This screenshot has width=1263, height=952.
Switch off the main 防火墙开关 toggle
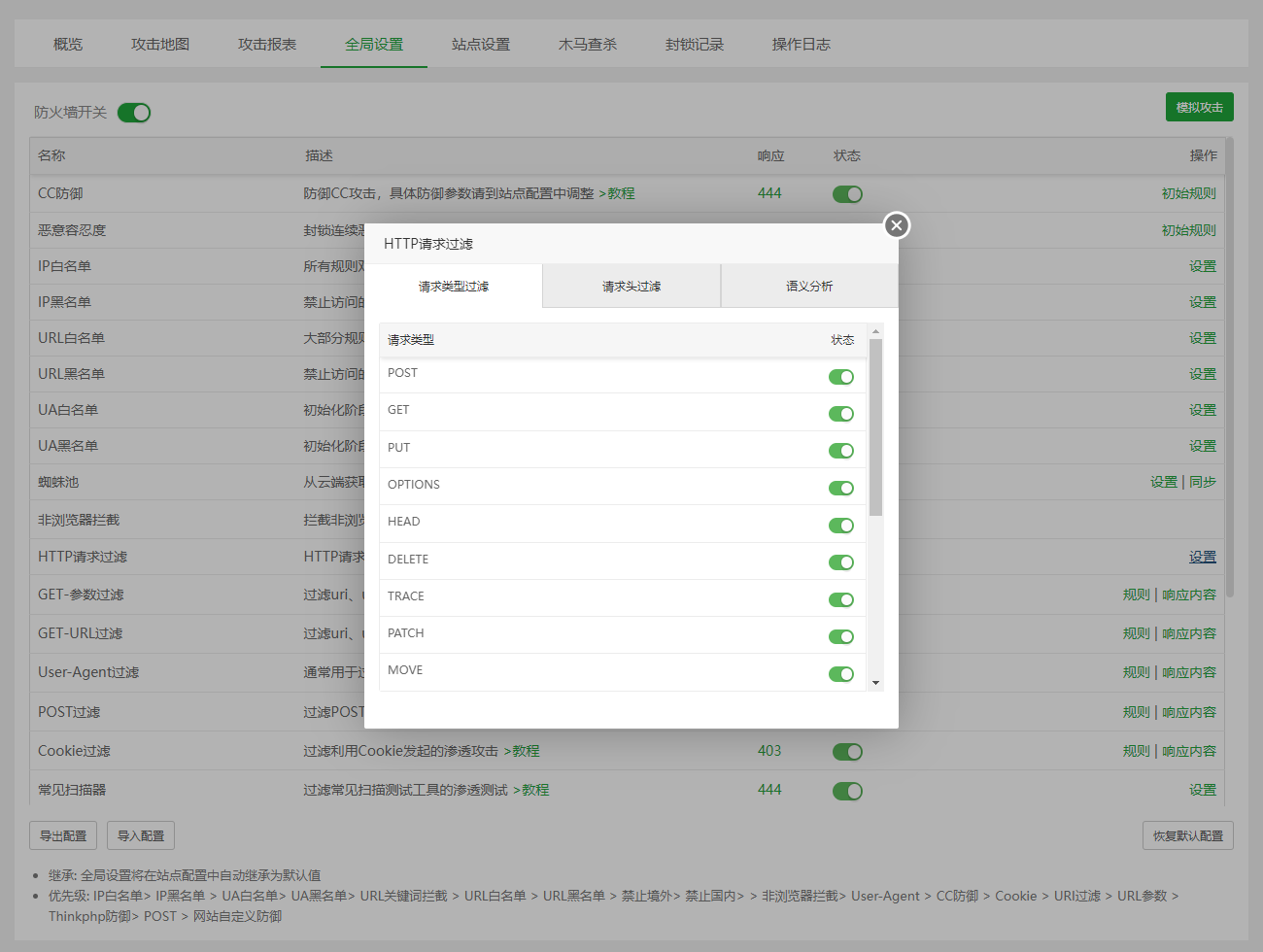pyautogui.click(x=134, y=113)
